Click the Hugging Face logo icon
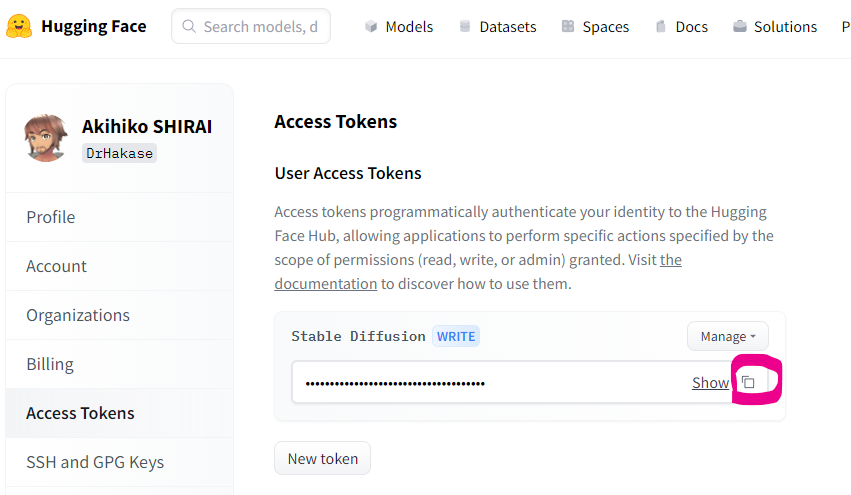The width and height of the screenshot is (851, 495). (x=19, y=27)
